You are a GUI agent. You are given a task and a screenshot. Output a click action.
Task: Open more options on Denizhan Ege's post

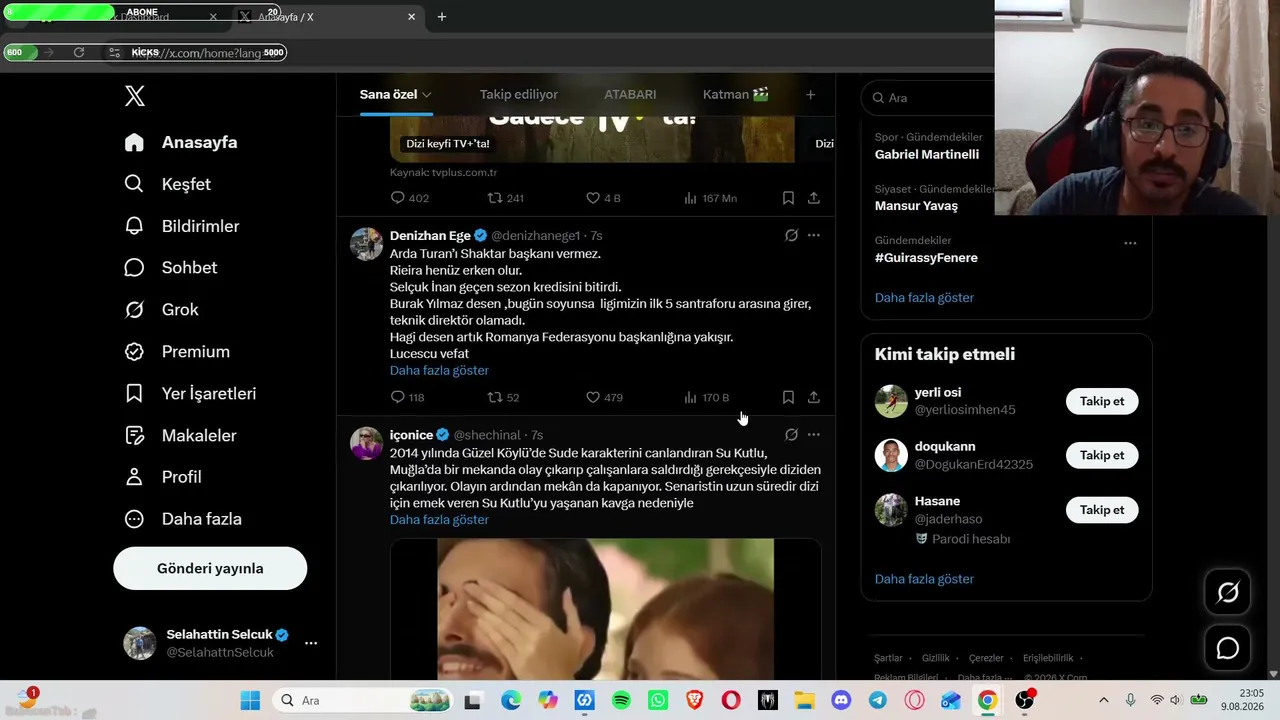point(814,236)
